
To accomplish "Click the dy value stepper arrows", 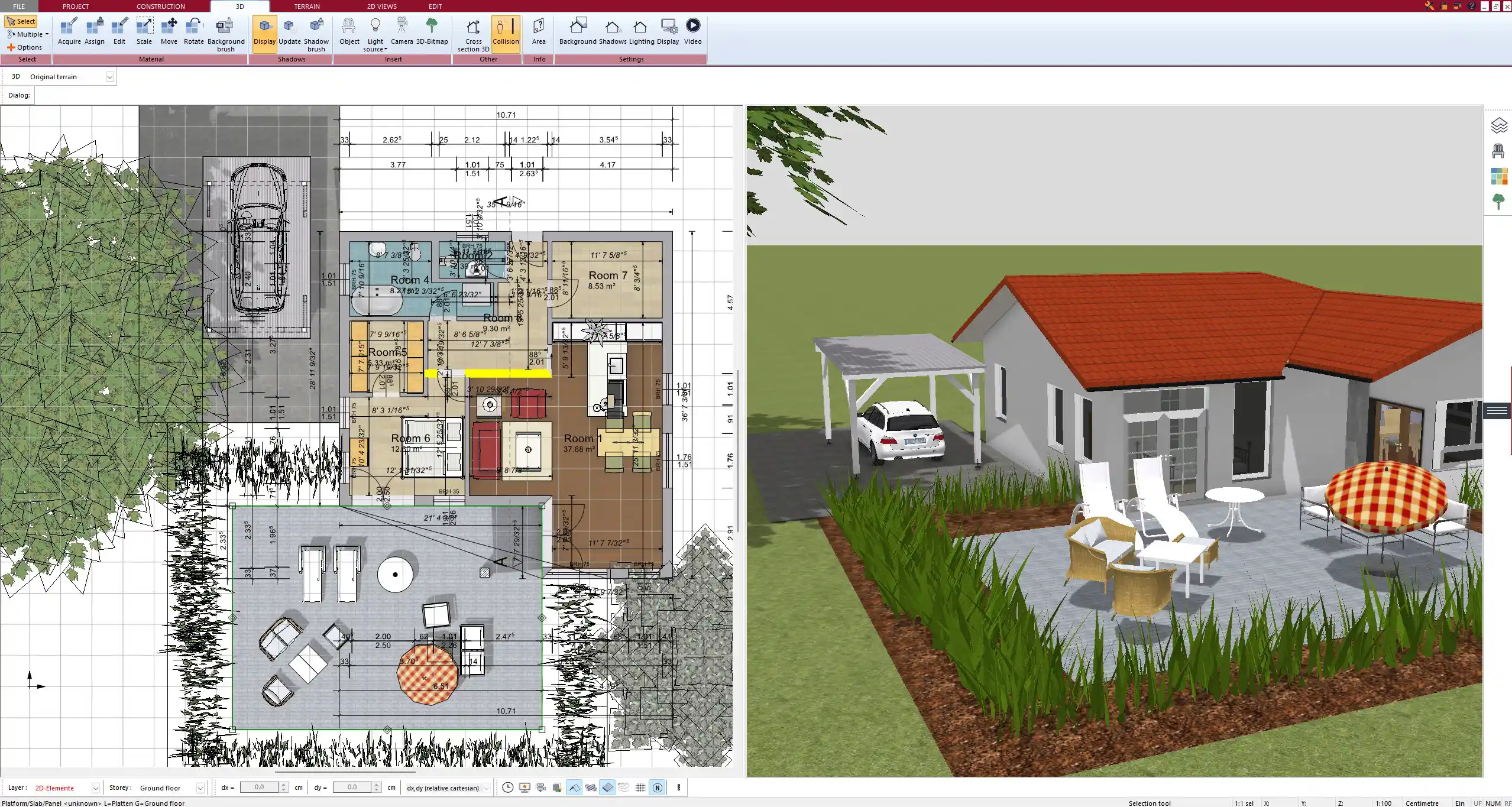I will click(377, 787).
